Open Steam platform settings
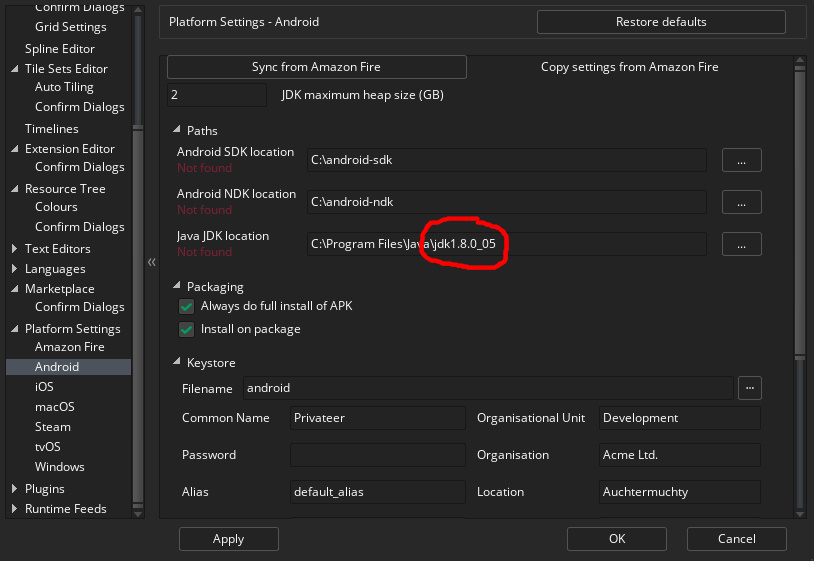Screen dimensions: 814x561 [x=52, y=427]
